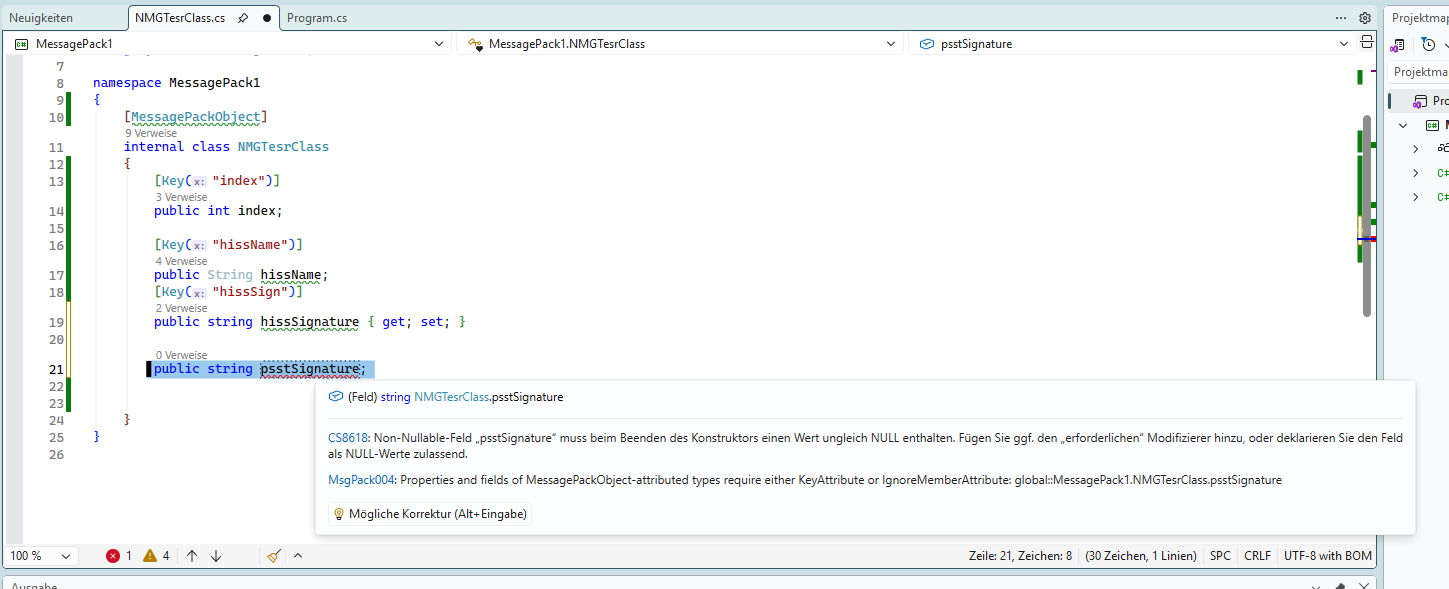Image resolution: width=1449 pixels, height=589 pixels.
Task: Run code cleanup broom icon
Action: 274,556
